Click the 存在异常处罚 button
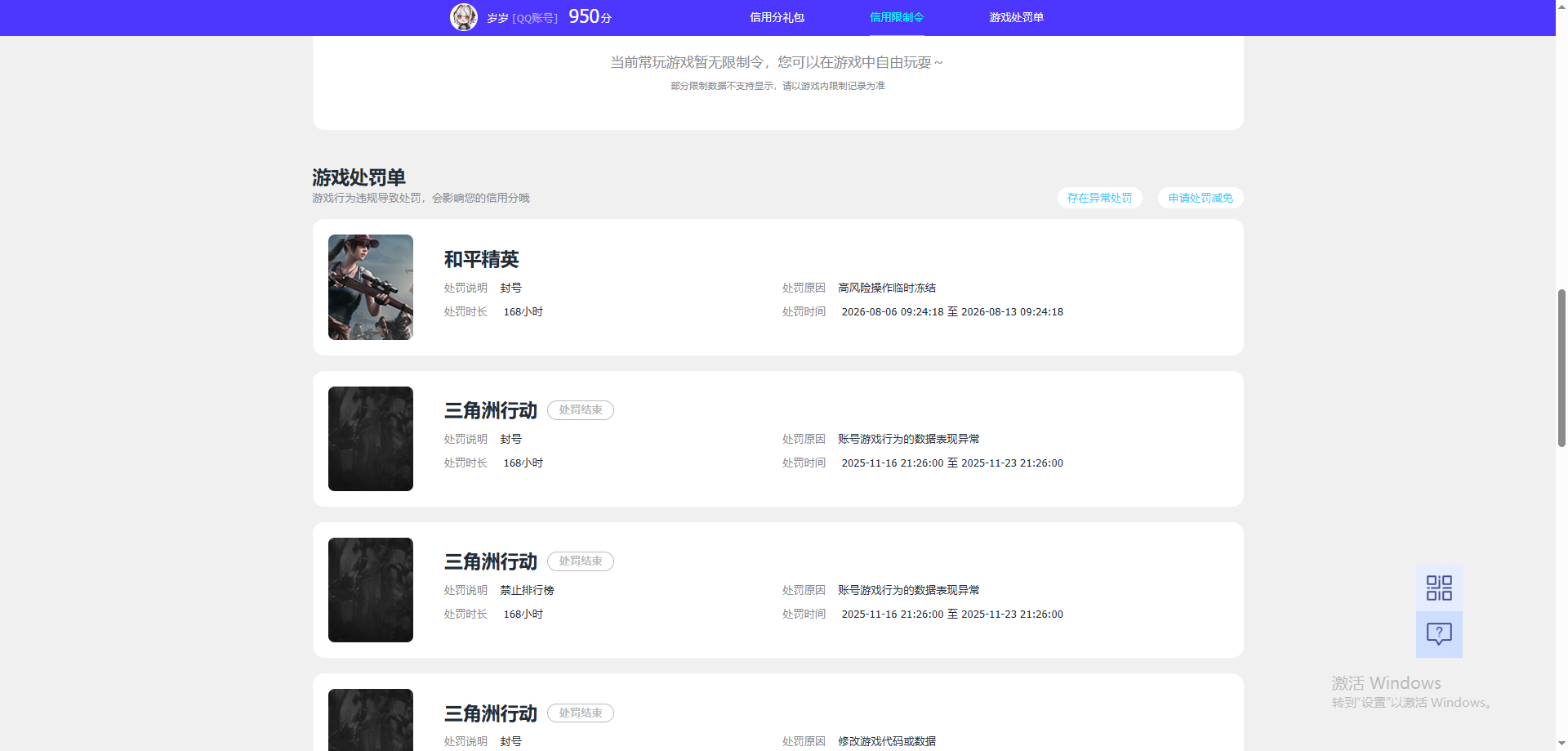 pyautogui.click(x=1099, y=198)
